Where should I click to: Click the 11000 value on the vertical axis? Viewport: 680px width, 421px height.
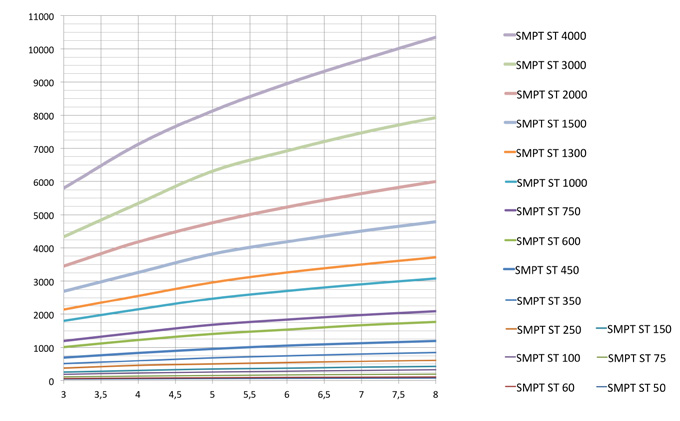click(40, 17)
